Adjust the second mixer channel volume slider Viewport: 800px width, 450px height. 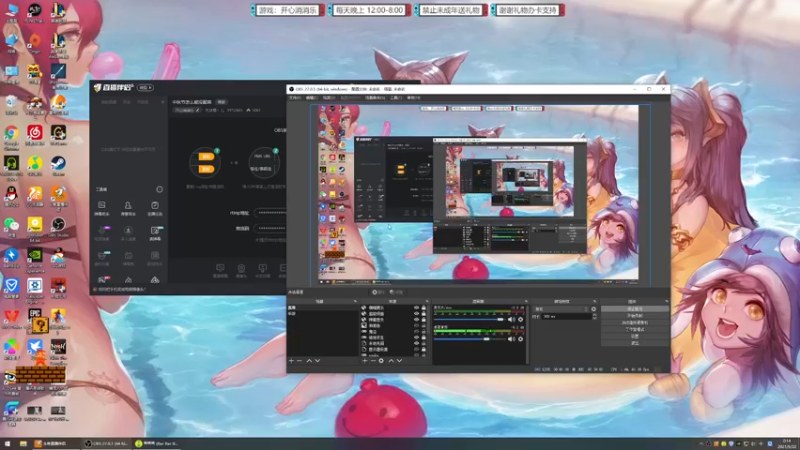pos(469,339)
